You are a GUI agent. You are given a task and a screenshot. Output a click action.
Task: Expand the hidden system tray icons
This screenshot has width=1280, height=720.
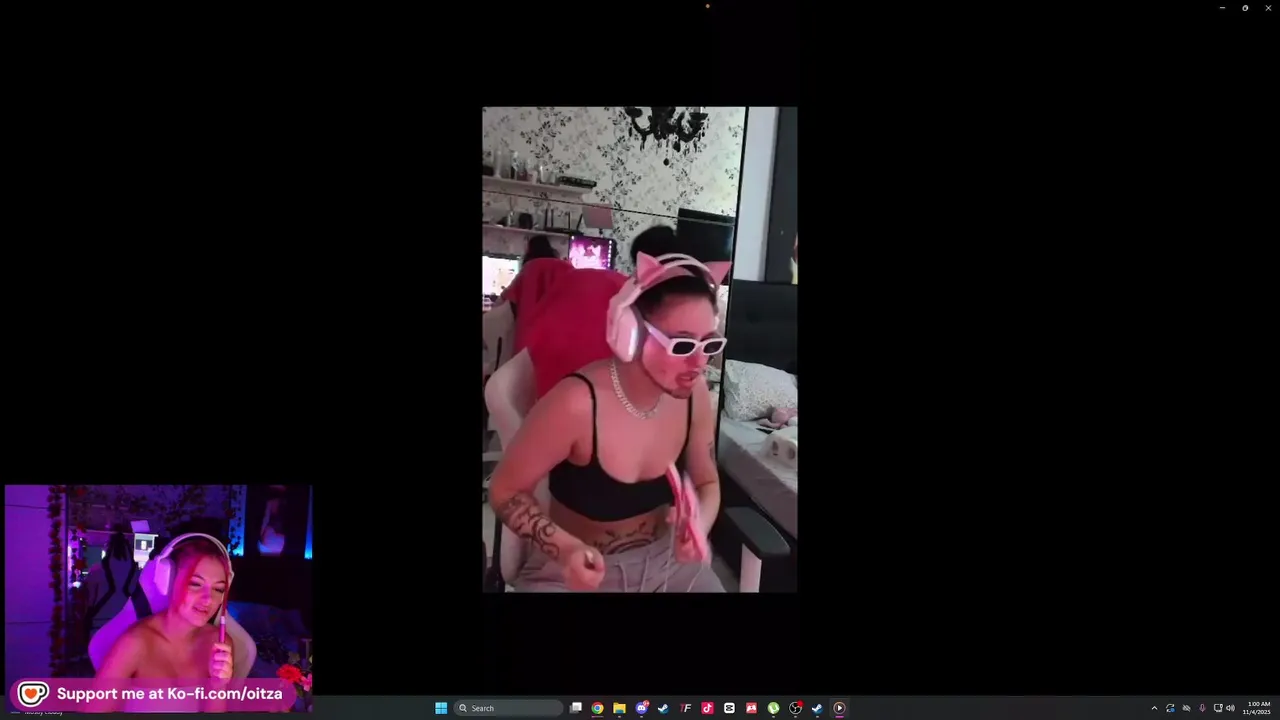click(1154, 708)
